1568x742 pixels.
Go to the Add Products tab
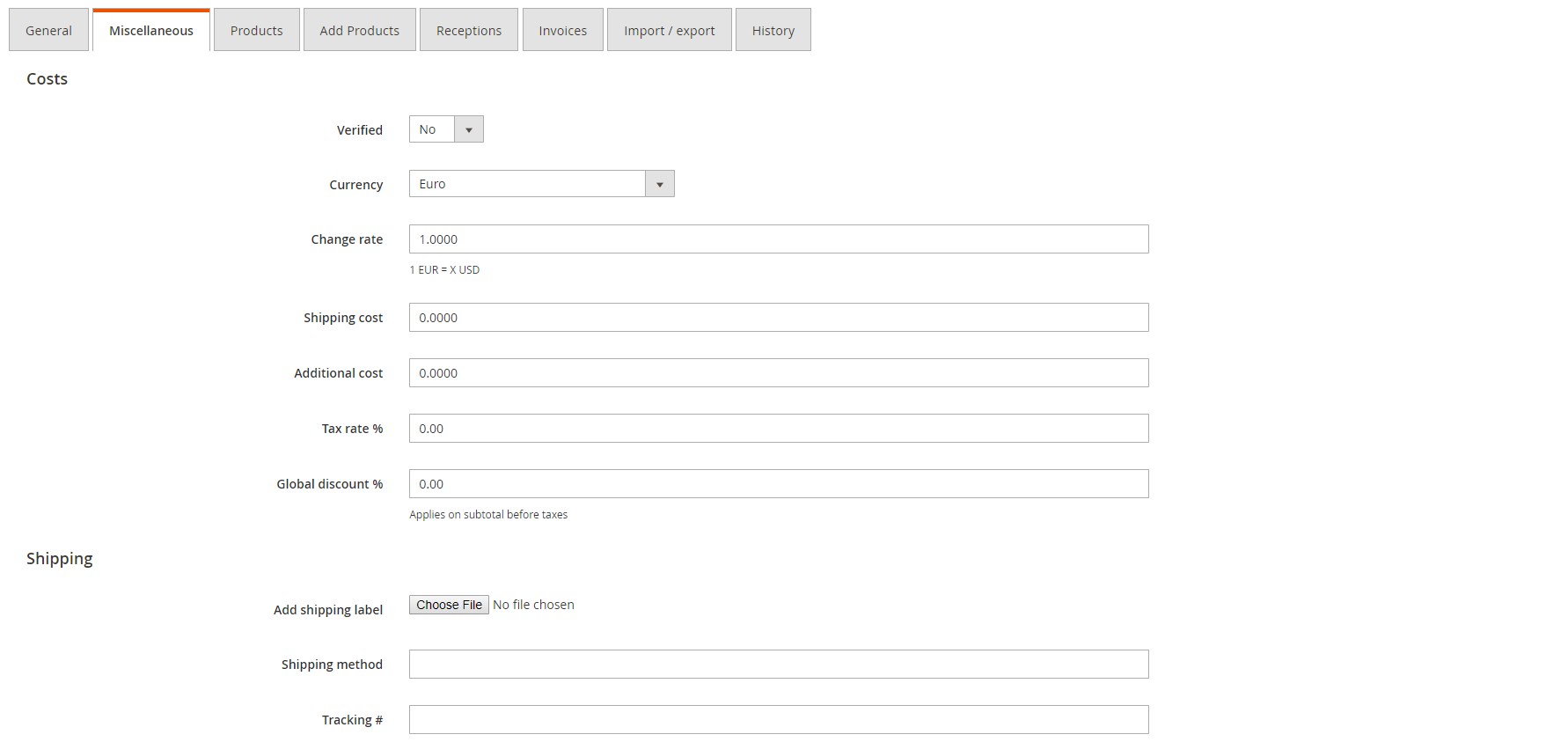pos(360,30)
